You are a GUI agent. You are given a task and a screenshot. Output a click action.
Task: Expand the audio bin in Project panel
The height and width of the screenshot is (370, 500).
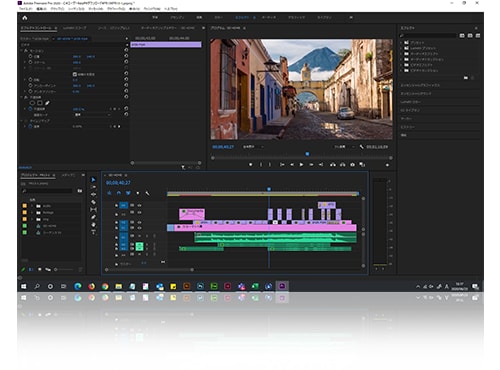(32, 206)
